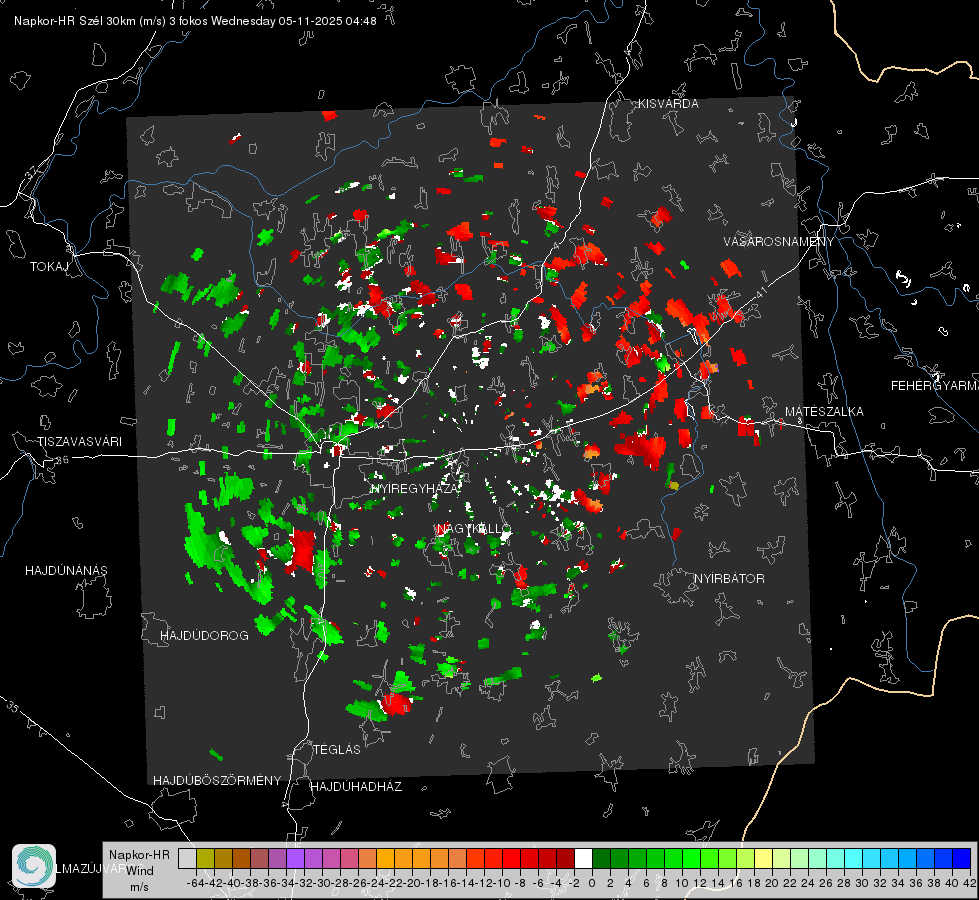Click the TÉGLÁS city label
This screenshot has width=979, height=900.
[337, 750]
